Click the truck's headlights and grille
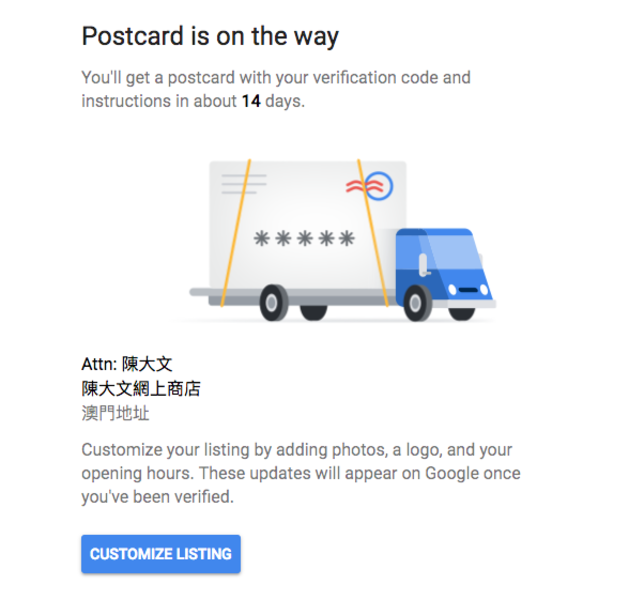Image resolution: width=629 pixels, height=600 pixels. pyautogui.click(x=468, y=290)
